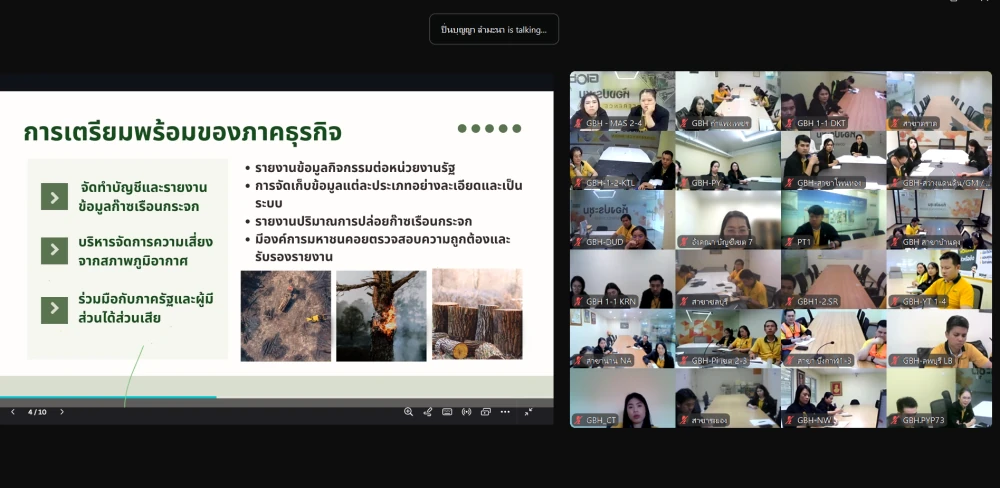The image size is (1000, 488).
Task: Click muted mic icon on GBH-PY
Action: [x=684, y=182]
